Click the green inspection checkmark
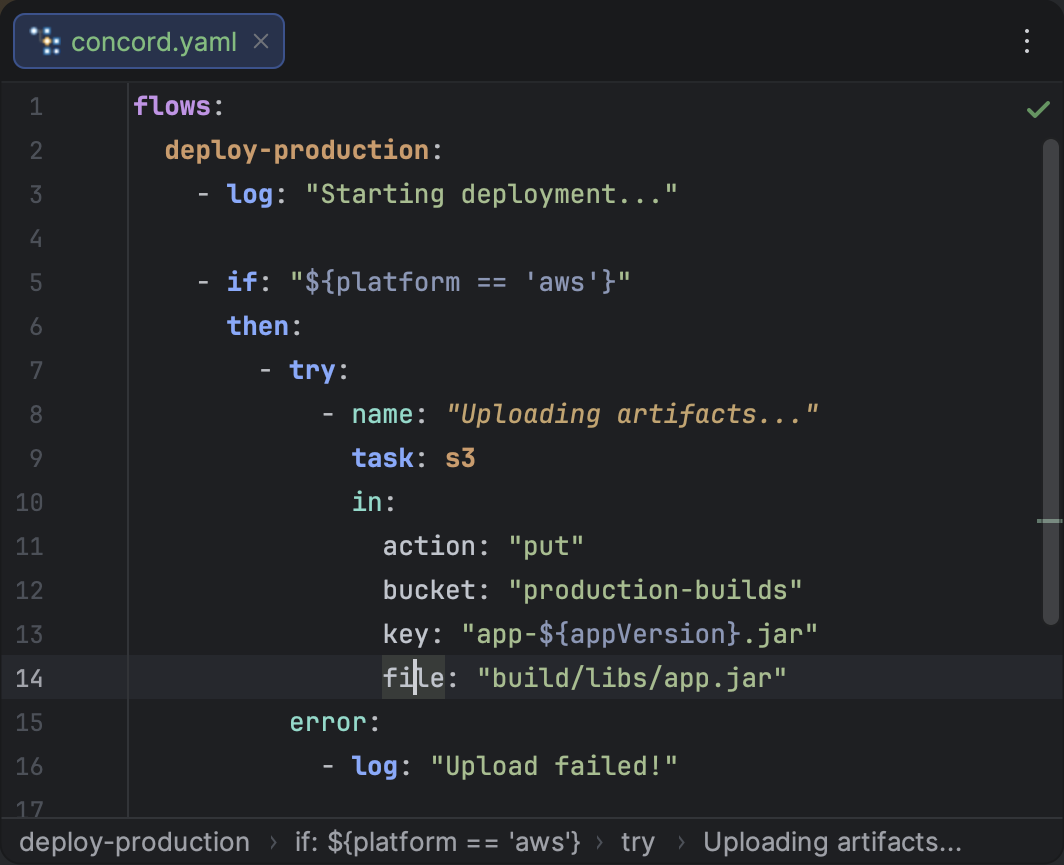The image size is (1064, 865). 1038,109
